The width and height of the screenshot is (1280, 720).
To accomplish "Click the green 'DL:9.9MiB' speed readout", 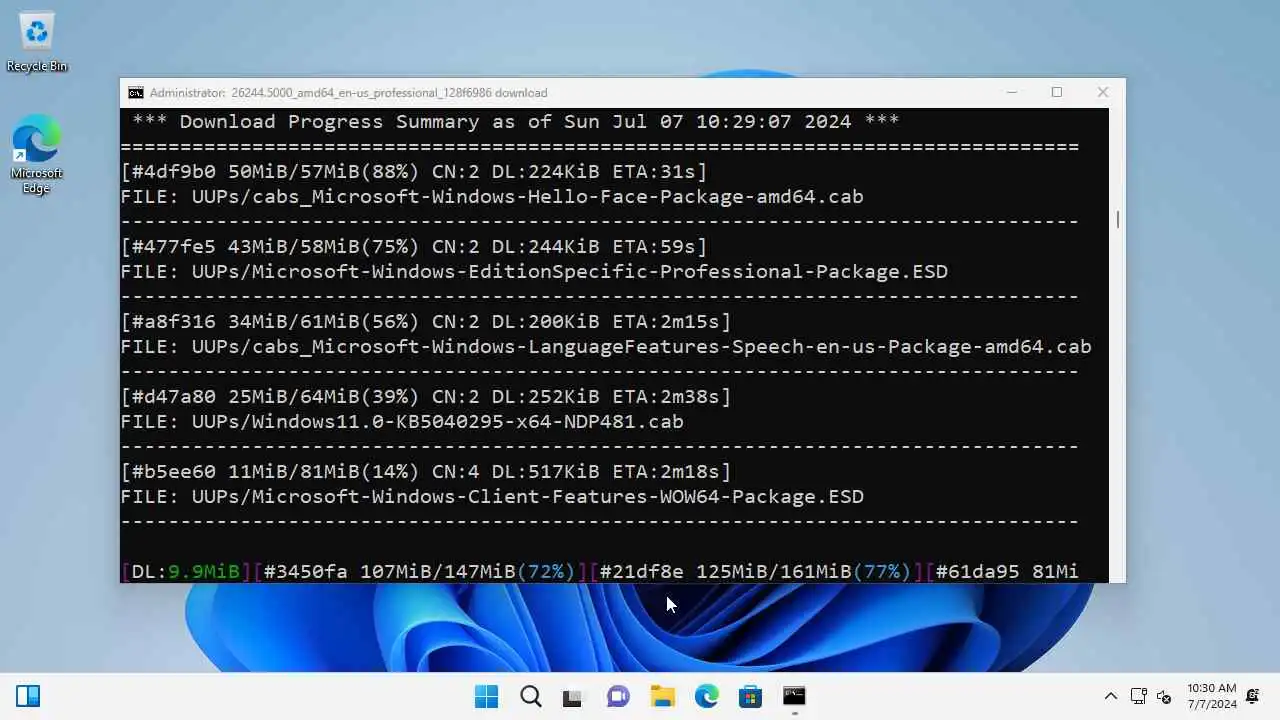I will (185, 572).
